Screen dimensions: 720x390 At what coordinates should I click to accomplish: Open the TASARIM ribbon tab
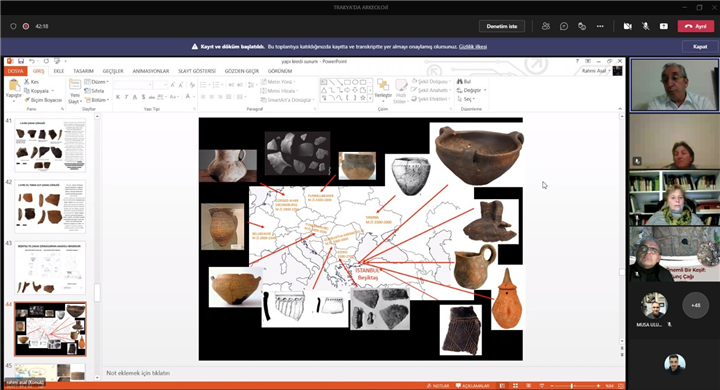(84, 71)
